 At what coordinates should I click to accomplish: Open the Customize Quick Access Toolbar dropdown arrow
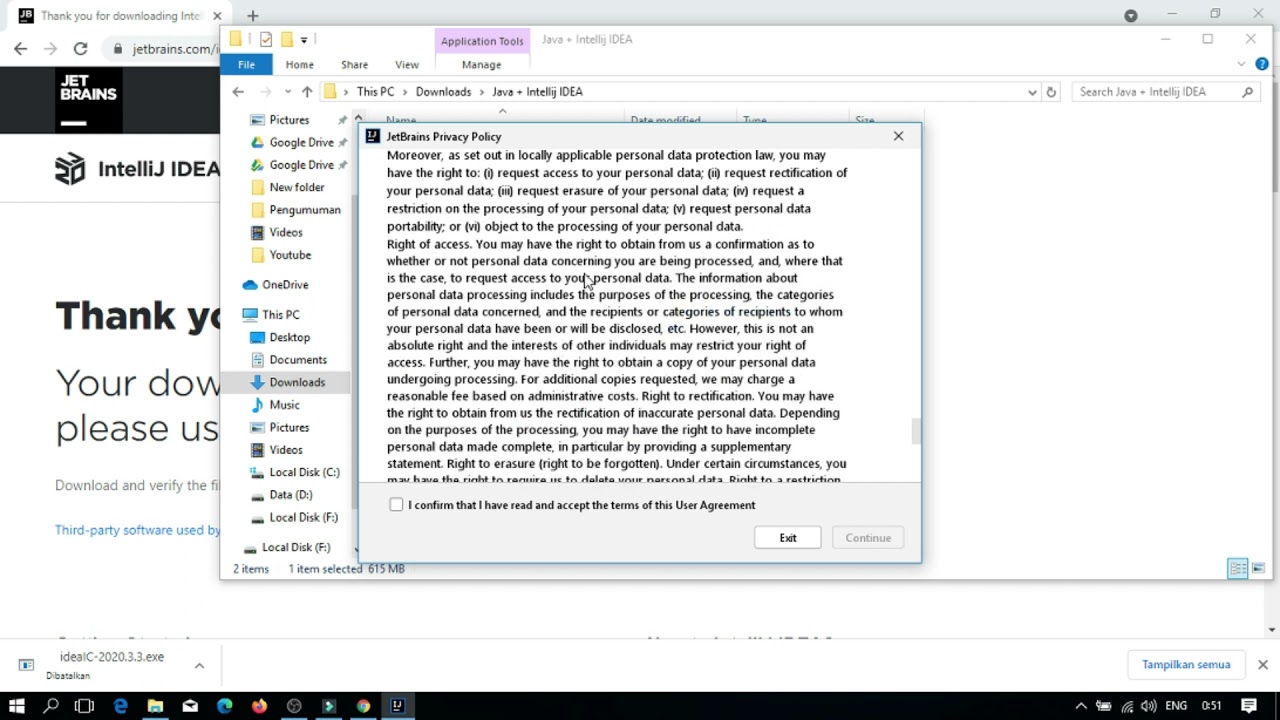coord(304,40)
